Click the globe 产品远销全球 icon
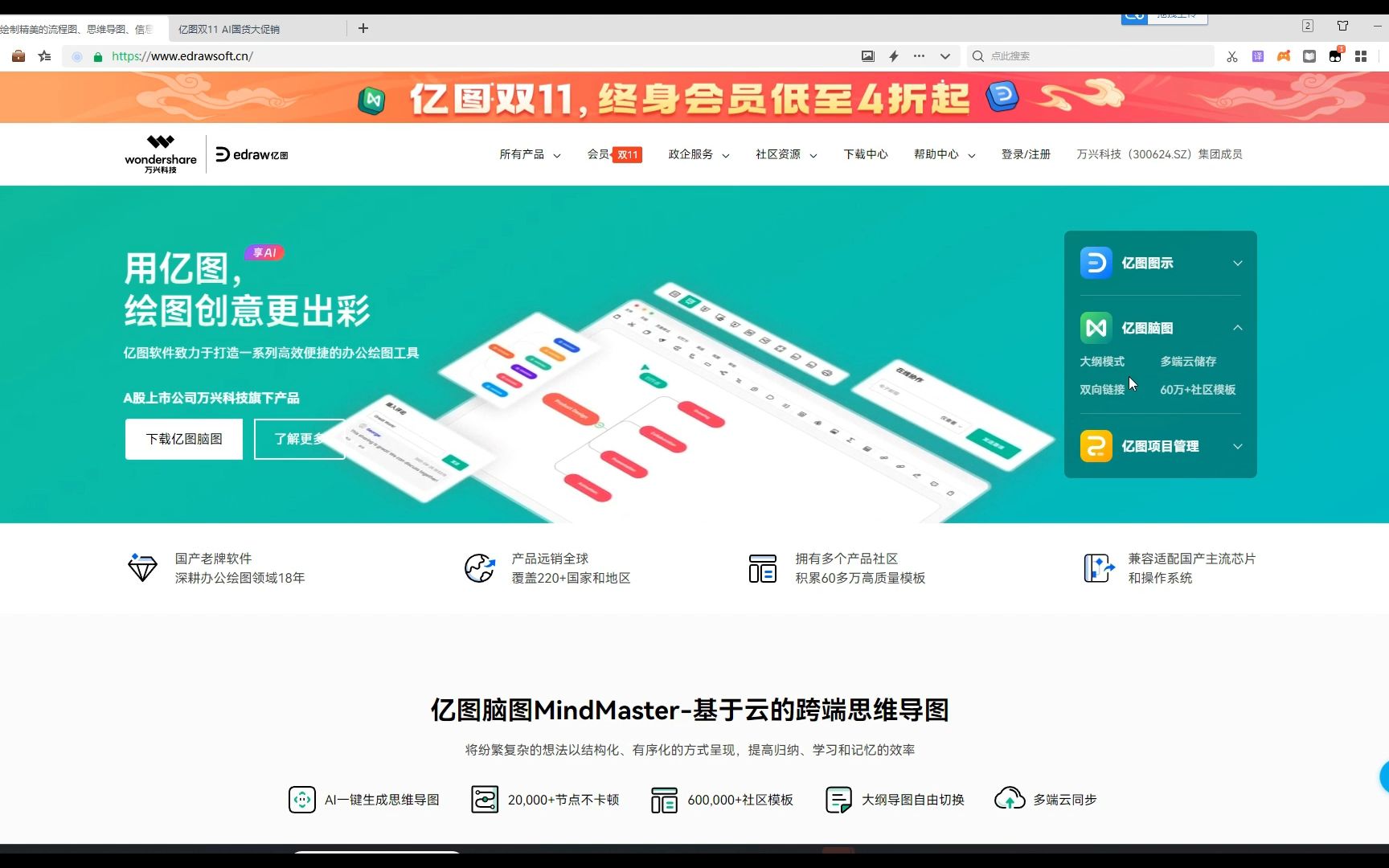The height and width of the screenshot is (868, 1389). coord(480,567)
